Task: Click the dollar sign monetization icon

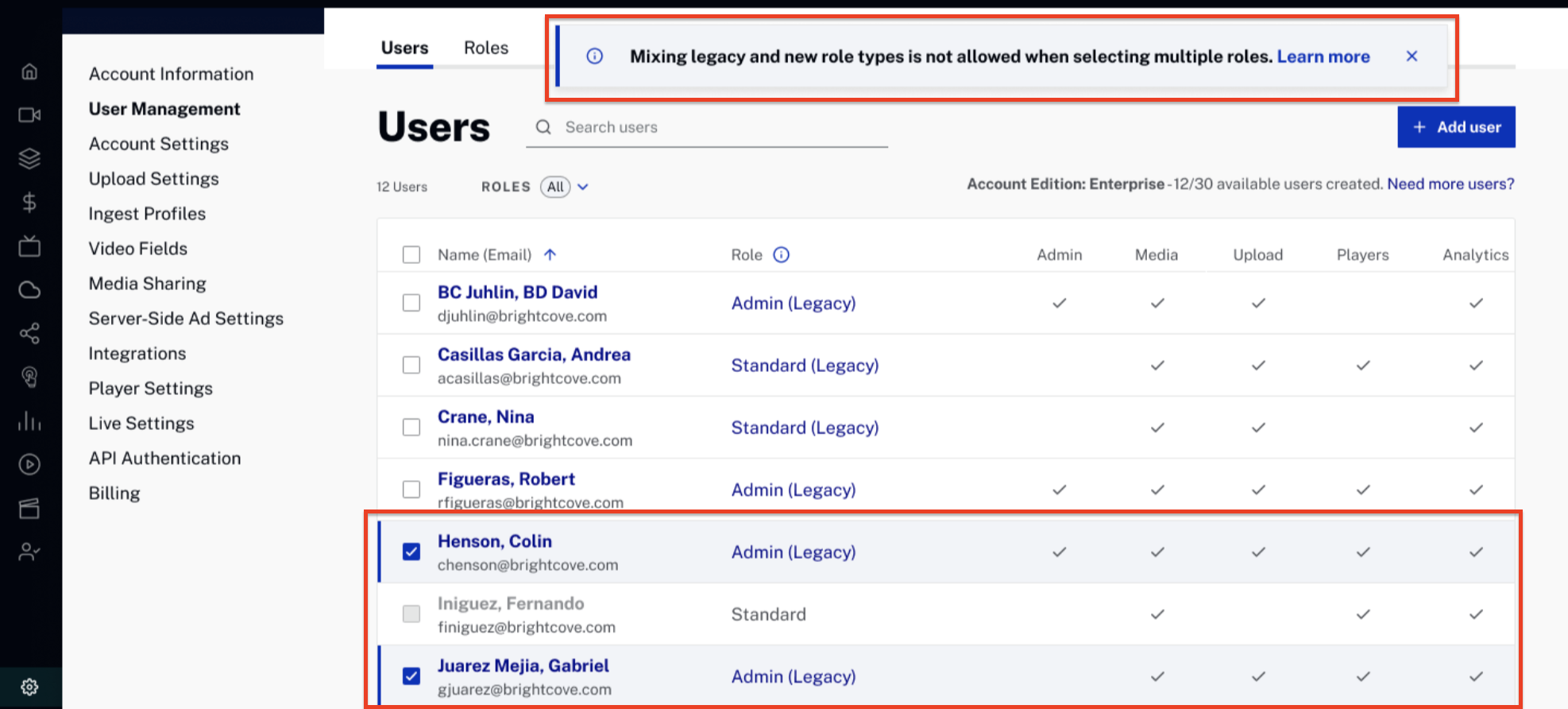Action: tap(29, 203)
